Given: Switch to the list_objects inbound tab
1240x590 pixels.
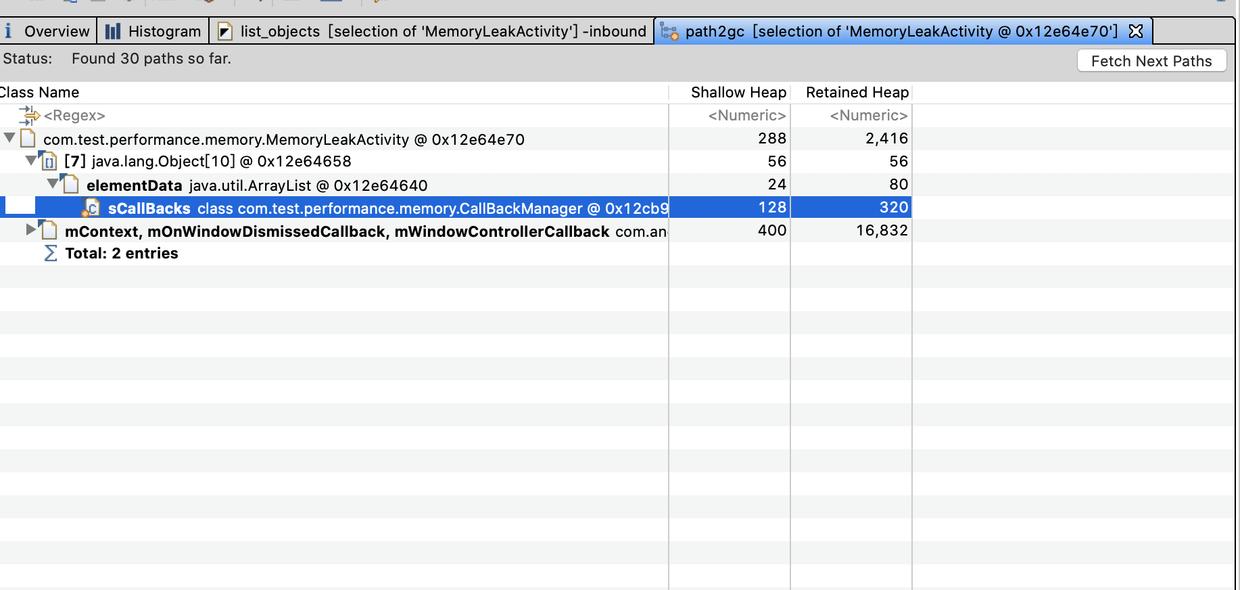Looking at the screenshot, I should click(432, 31).
